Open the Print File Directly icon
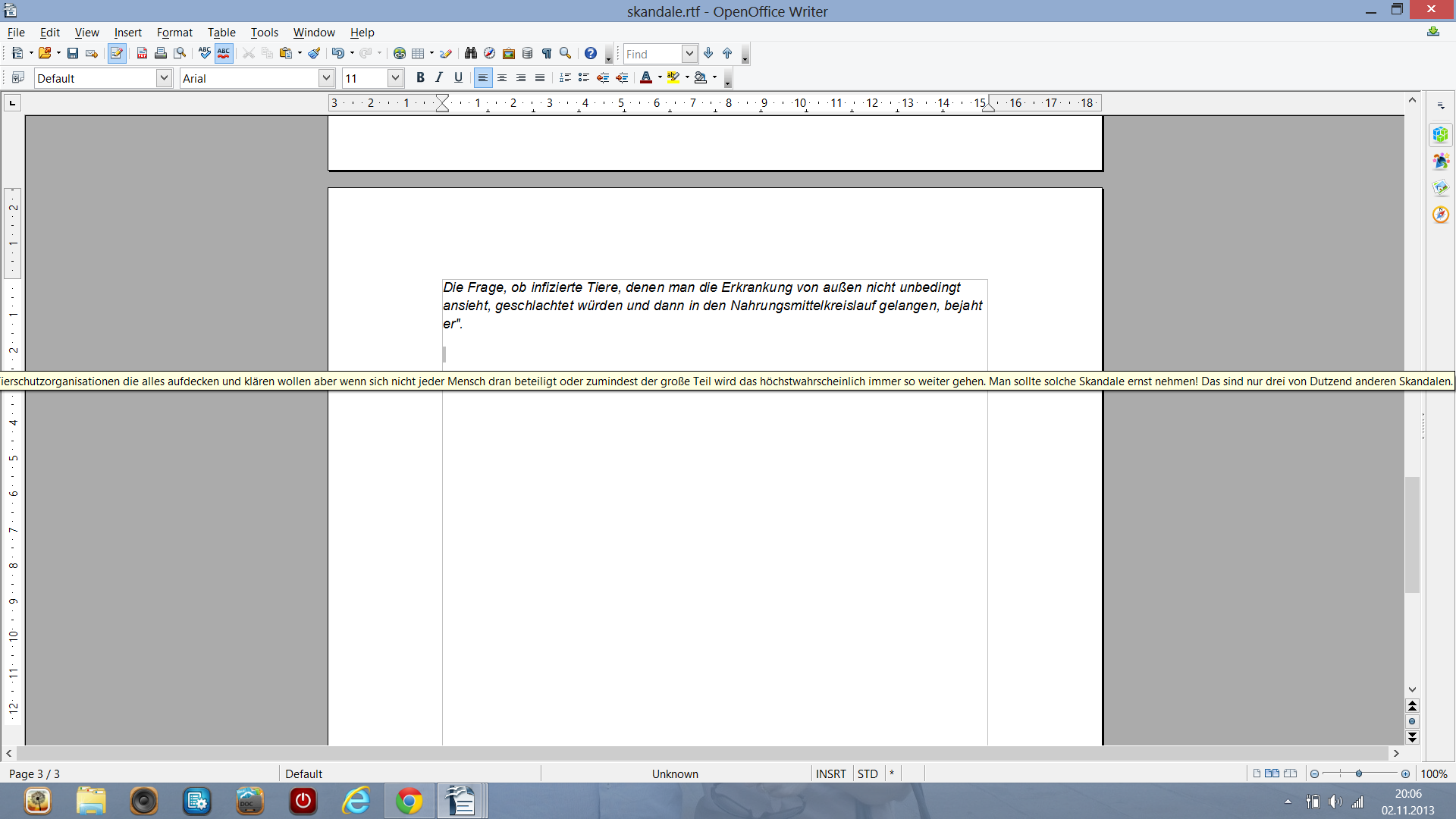1456x819 pixels. [161, 54]
